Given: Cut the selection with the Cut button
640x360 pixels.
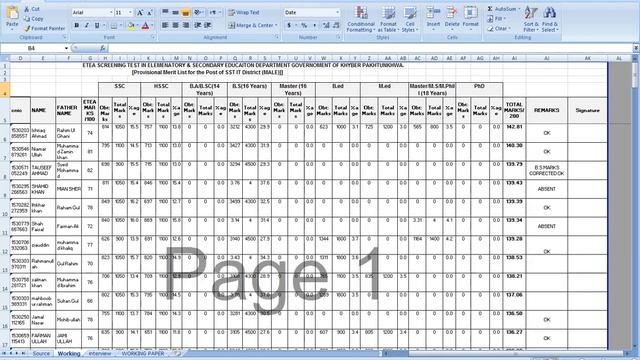Looking at the screenshot, I should click(x=32, y=9).
